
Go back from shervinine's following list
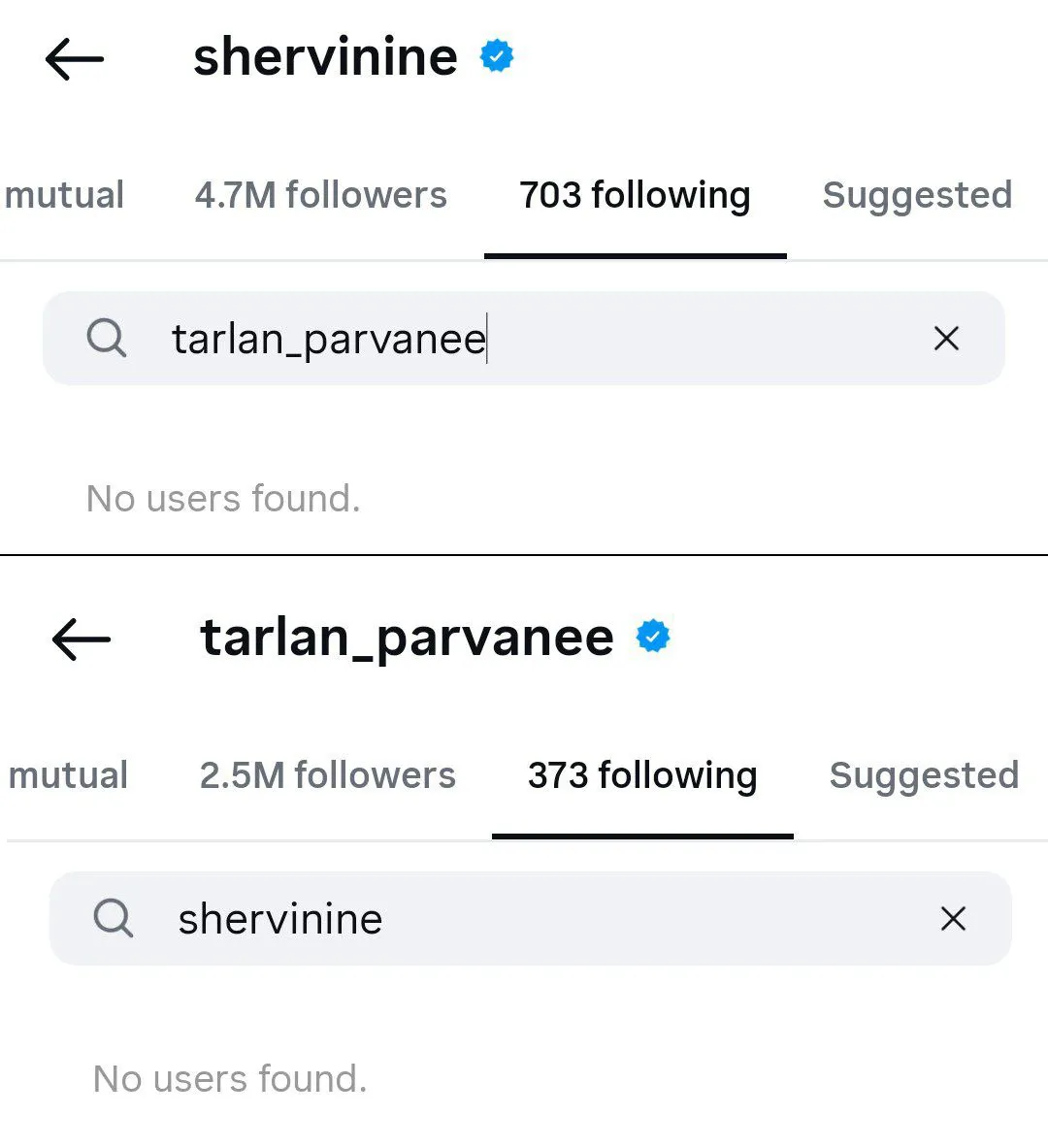click(75, 59)
